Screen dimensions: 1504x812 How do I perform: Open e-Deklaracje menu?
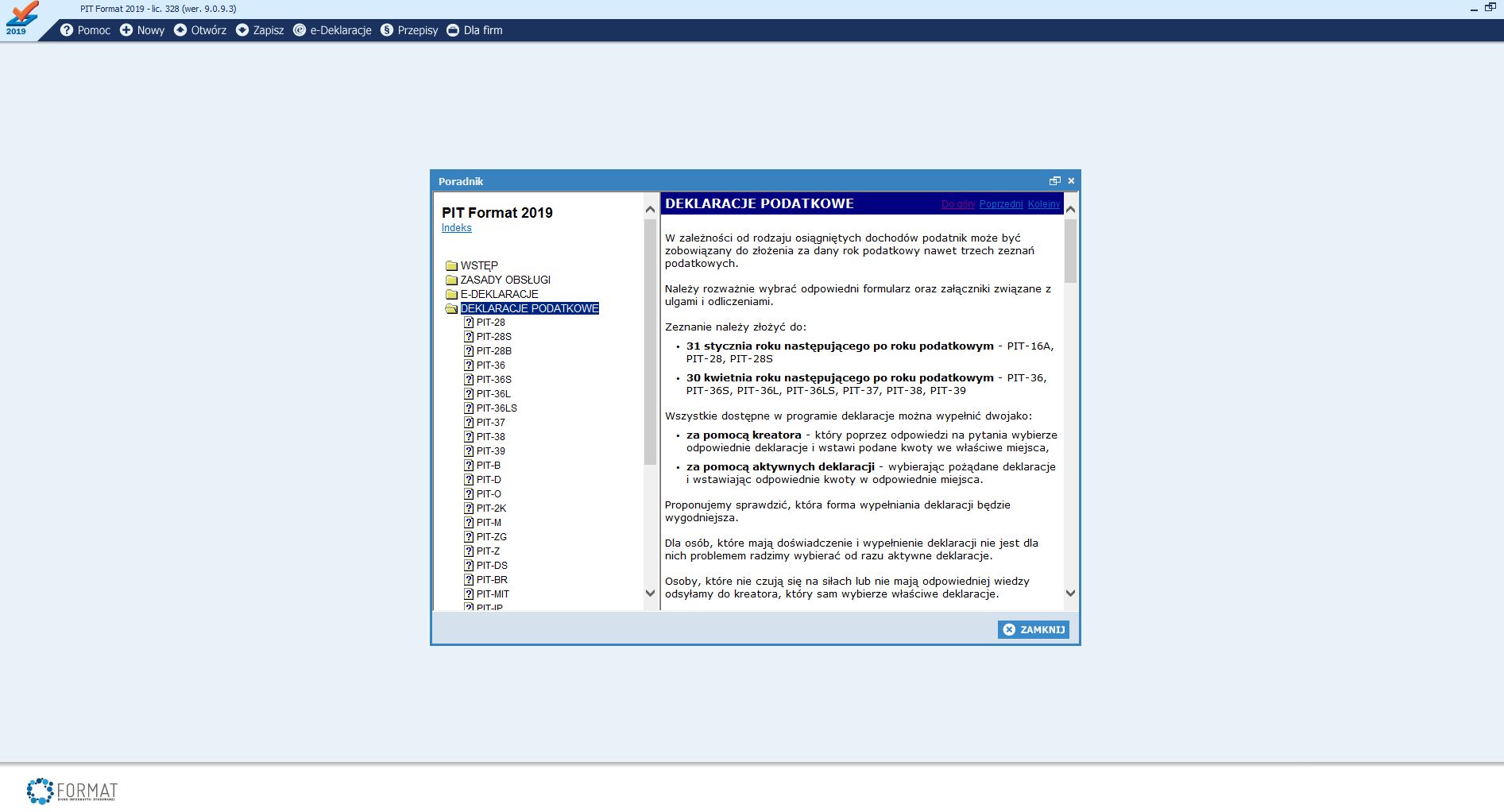tap(332, 30)
